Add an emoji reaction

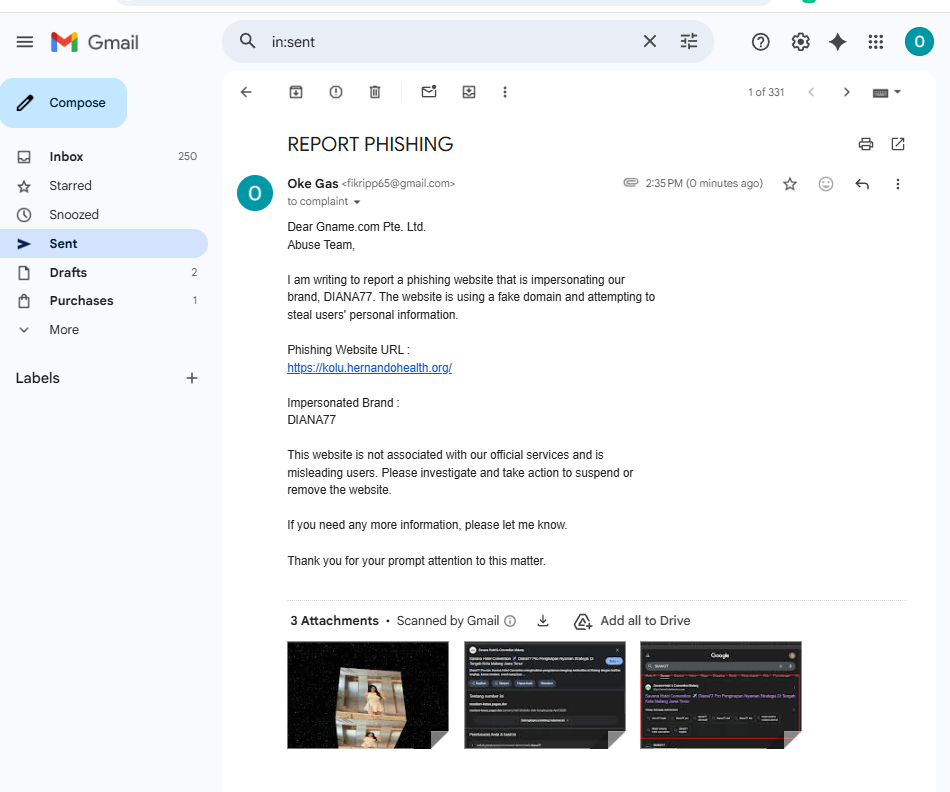[x=826, y=184]
